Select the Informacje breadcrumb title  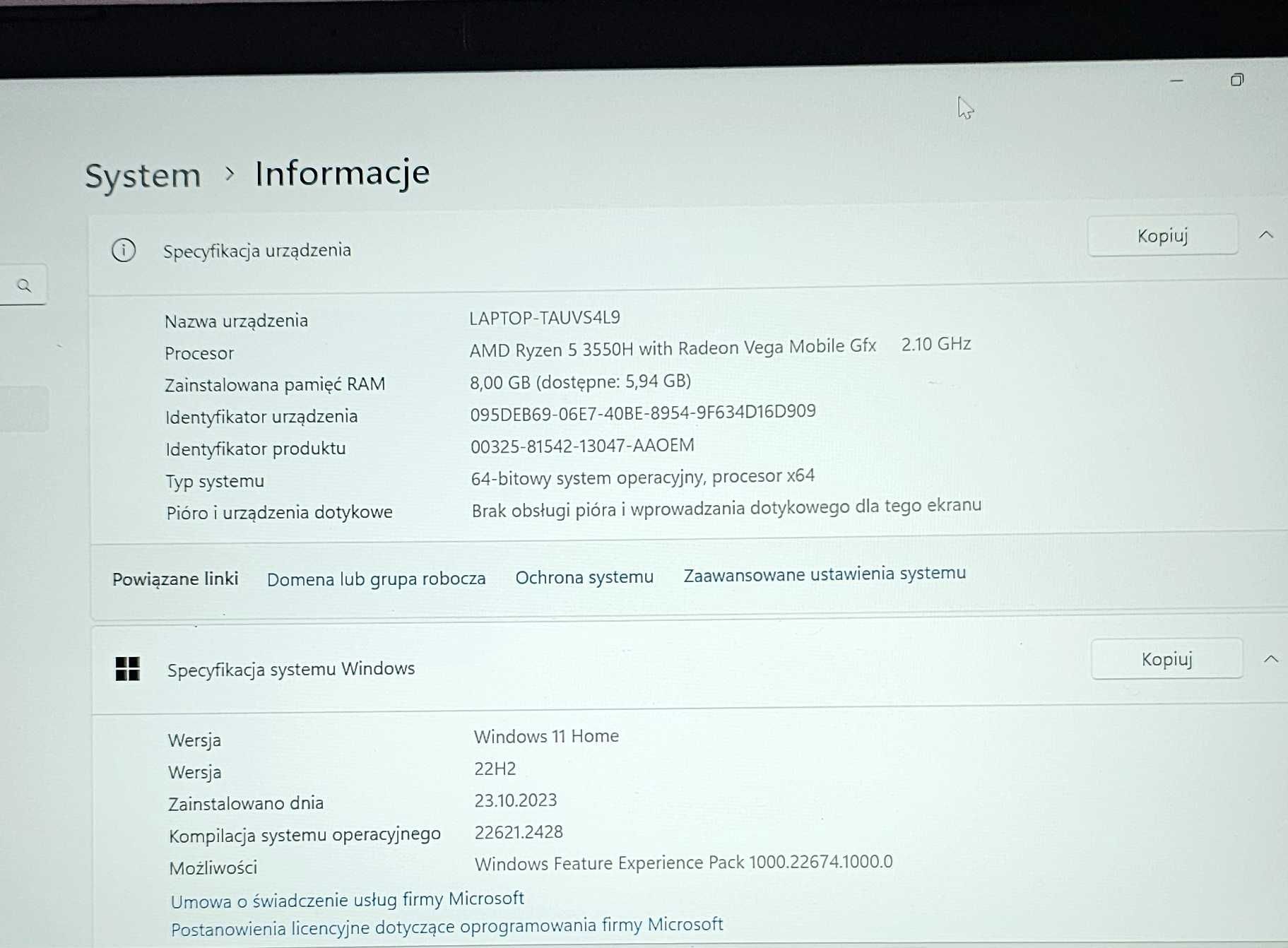343,173
